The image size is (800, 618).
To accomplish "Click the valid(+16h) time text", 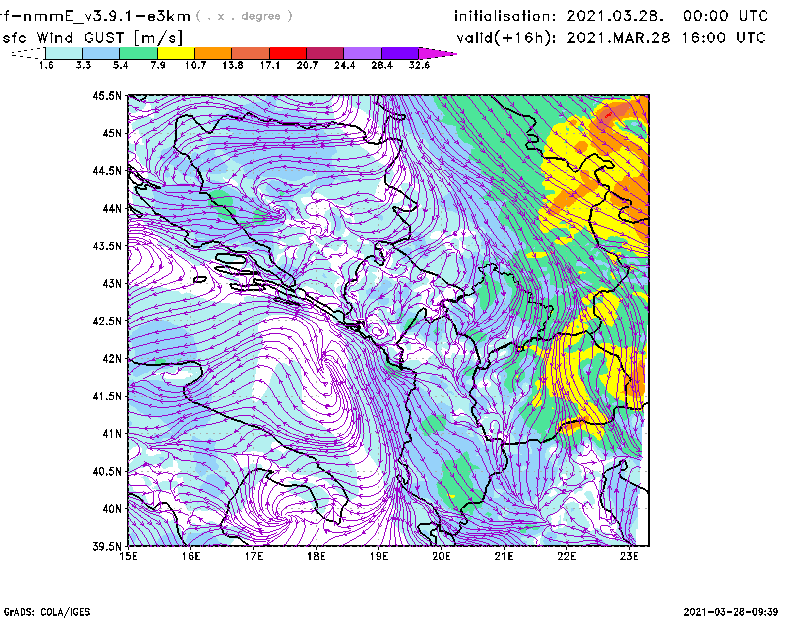I will [611, 37].
